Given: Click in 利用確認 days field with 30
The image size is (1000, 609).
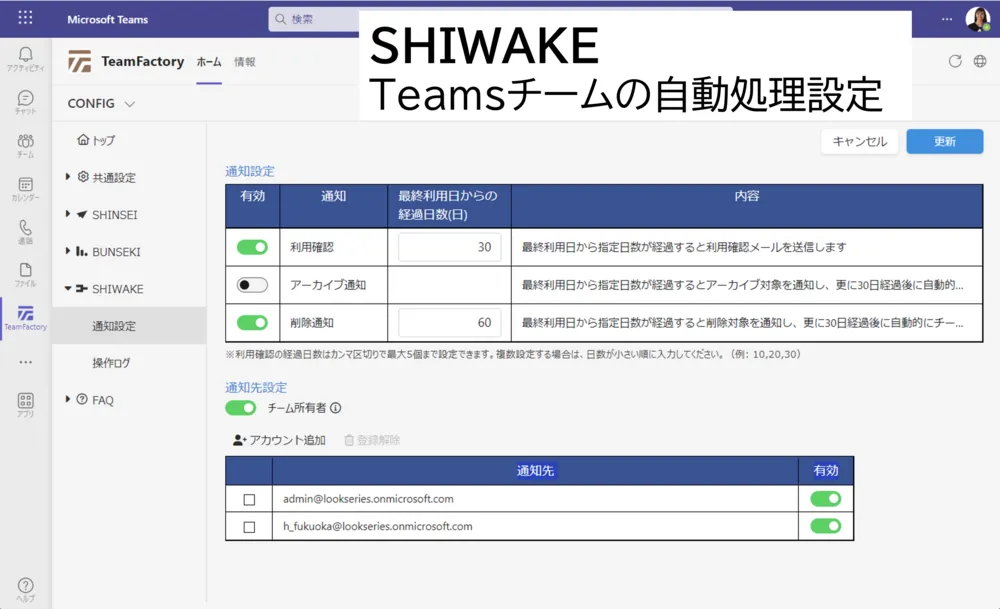Looking at the screenshot, I should pyautogui.click(x=450, y=247).
